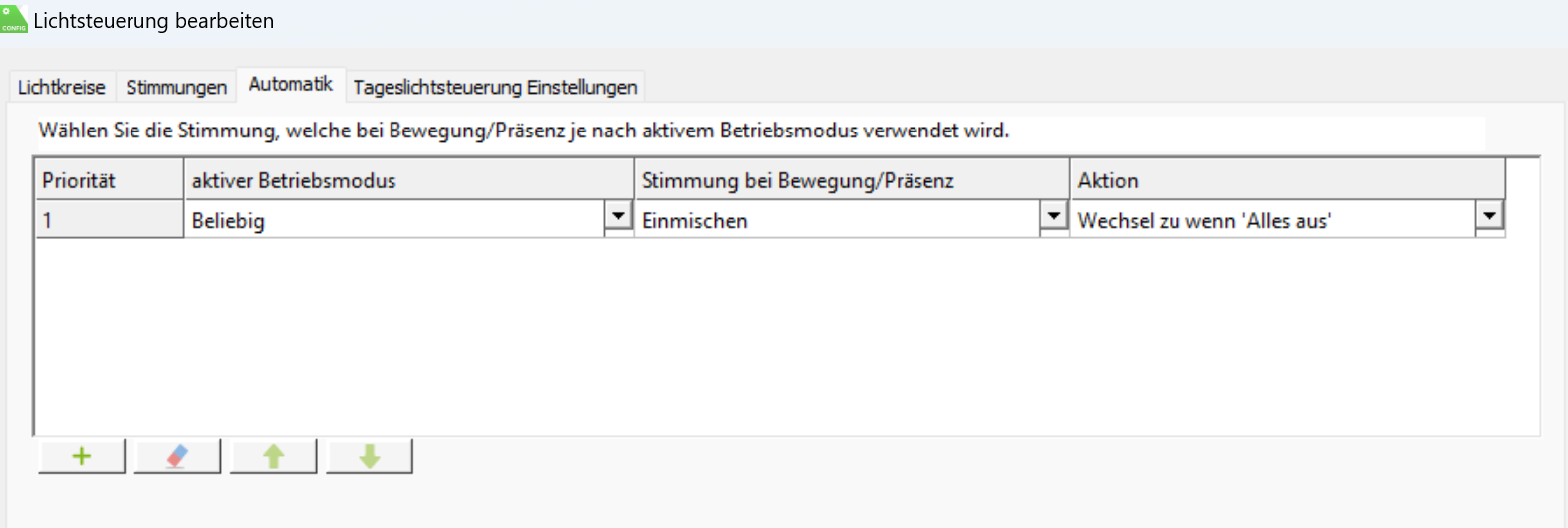Click the 'Stimmung bei Bewegung/Präsenz' column header

[x=851, y=180]
